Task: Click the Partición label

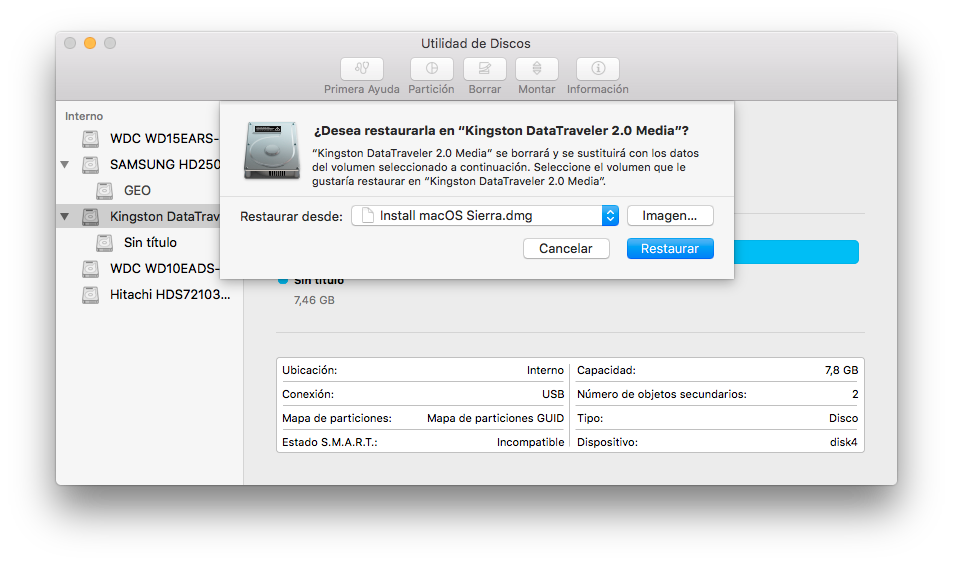Action: click(x=432, y=89)
